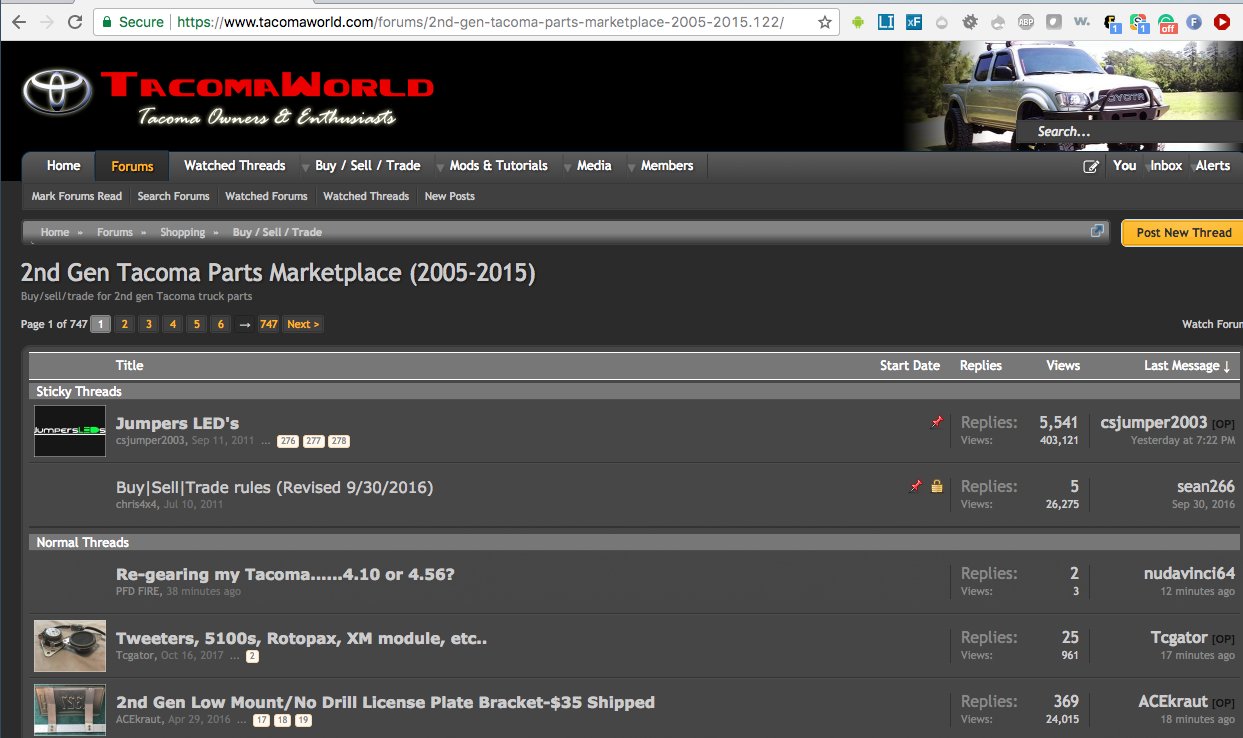The height and width of the screenshot is (738, 1243).
Task: Open ACEkraut license plate bracket thumbnail
Action: [x=70, y=711]
